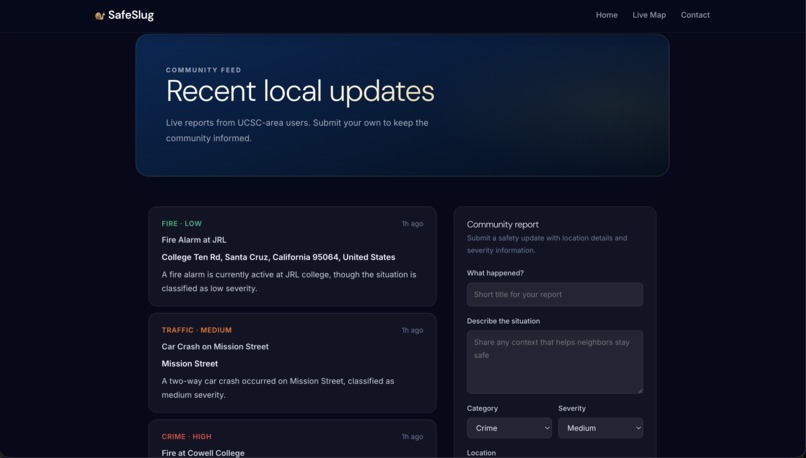Click the 'Location' field label

point(481,453)
